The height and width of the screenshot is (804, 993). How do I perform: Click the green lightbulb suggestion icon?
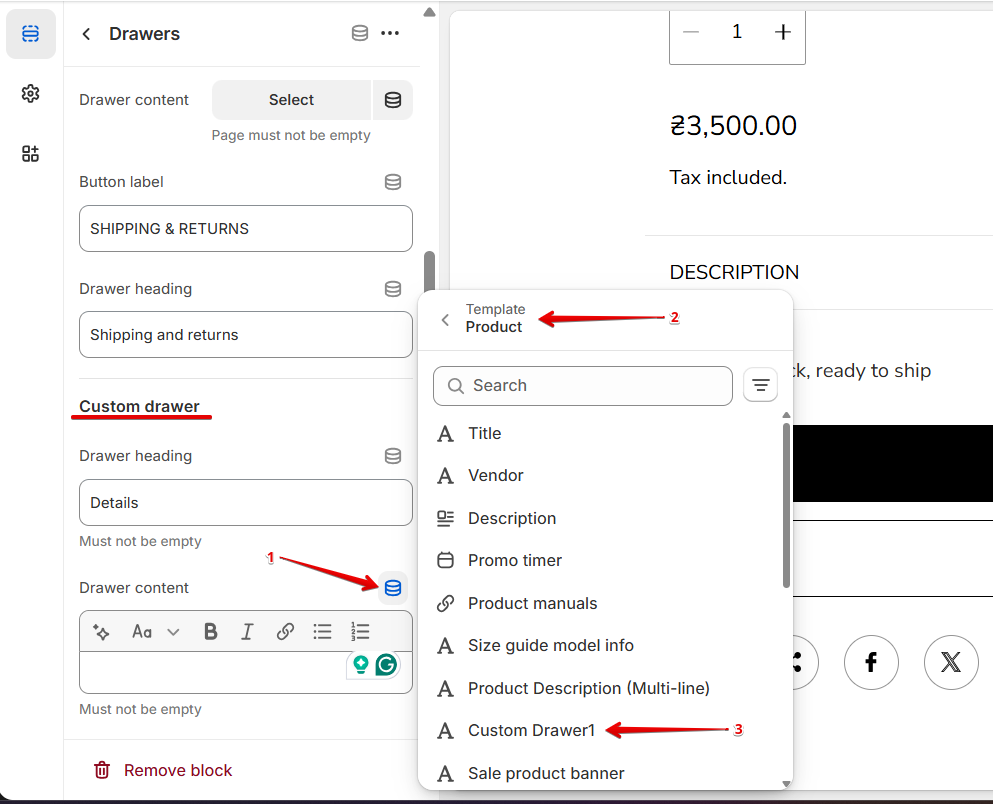(x=361, y=665)
